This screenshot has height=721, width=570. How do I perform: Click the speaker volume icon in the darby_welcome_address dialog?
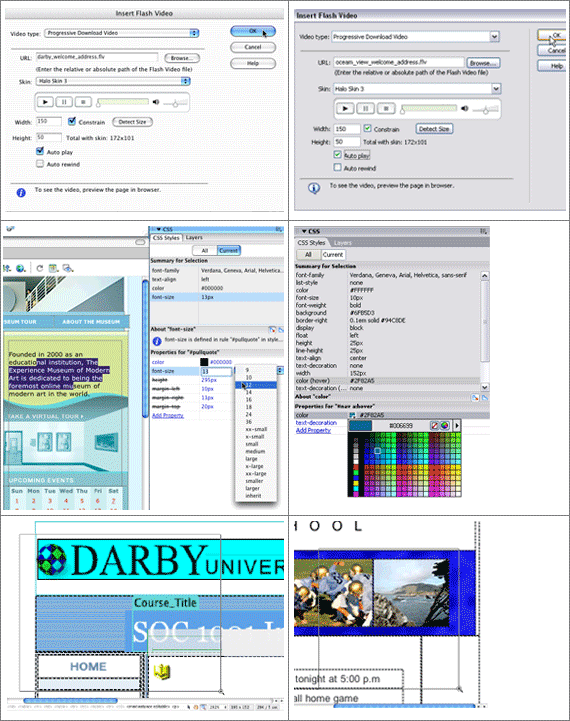(x=156, y=102)
